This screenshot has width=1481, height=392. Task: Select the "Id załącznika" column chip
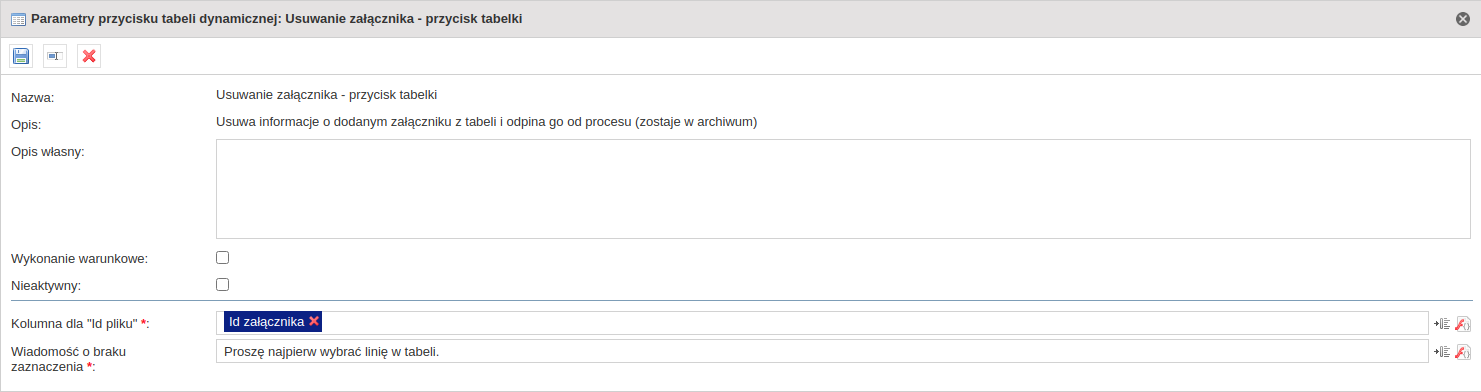[x=266, y=322]
